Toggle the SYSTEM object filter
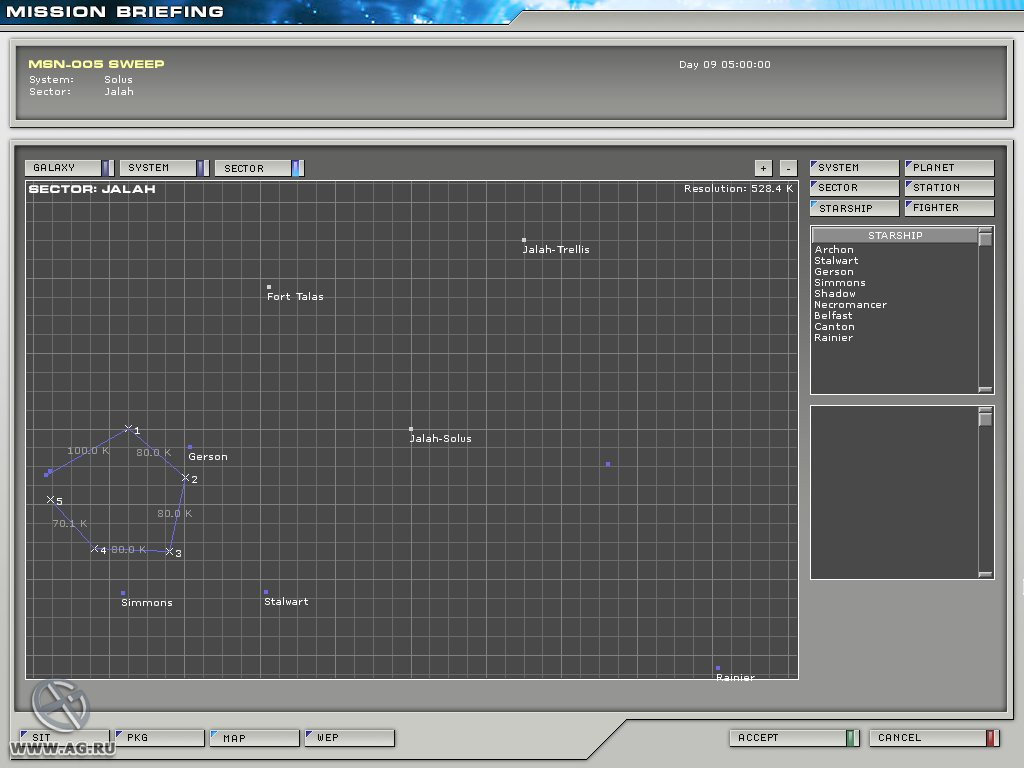 point(854,168)
